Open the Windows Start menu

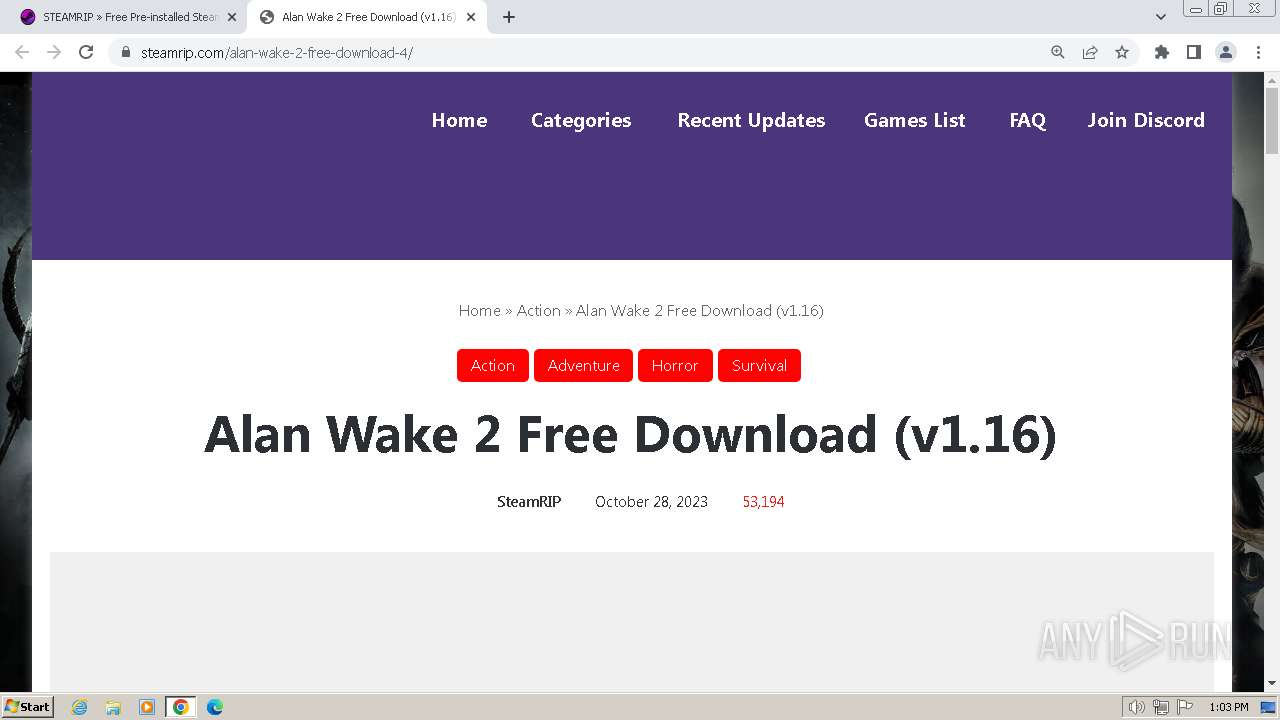pos(27,707)
